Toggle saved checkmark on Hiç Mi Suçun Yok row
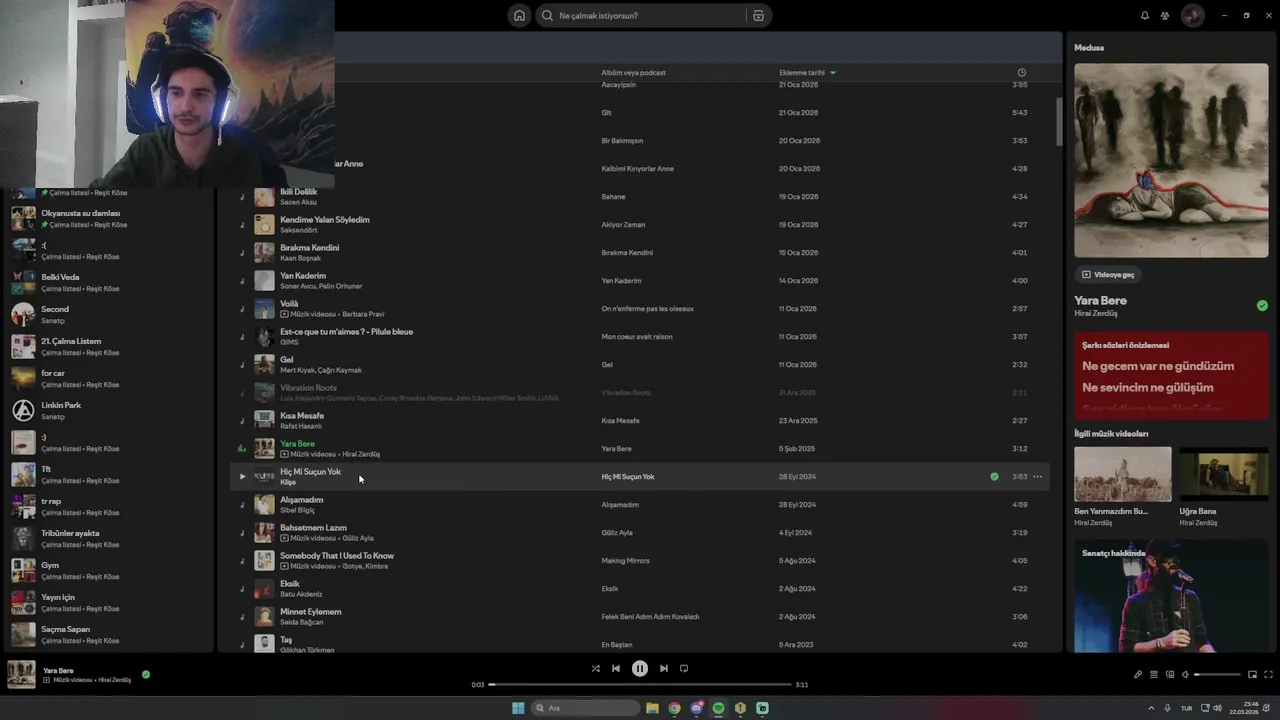Image resolution: width=1280 pixels, height=720 pixels. click(x=994, y=476)
